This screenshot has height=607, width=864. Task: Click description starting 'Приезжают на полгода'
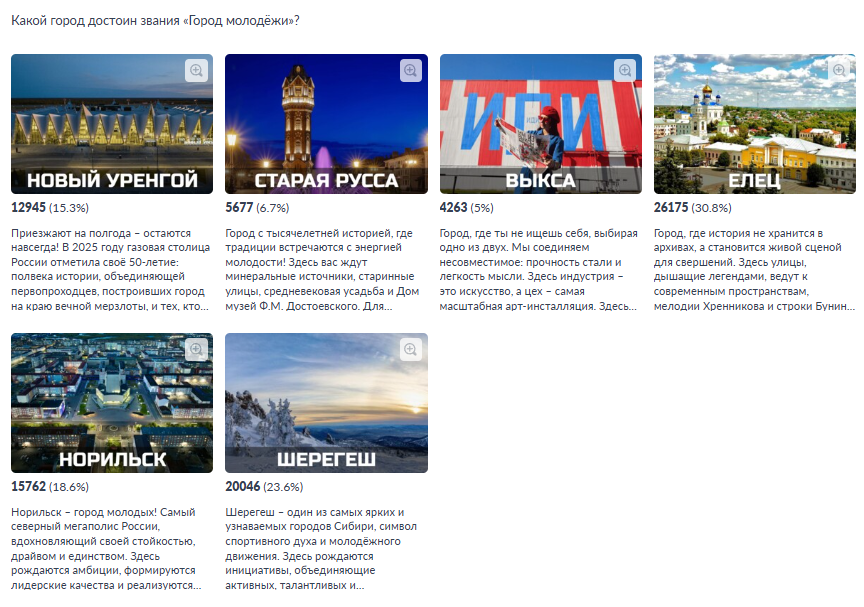(x=111, y=270)
